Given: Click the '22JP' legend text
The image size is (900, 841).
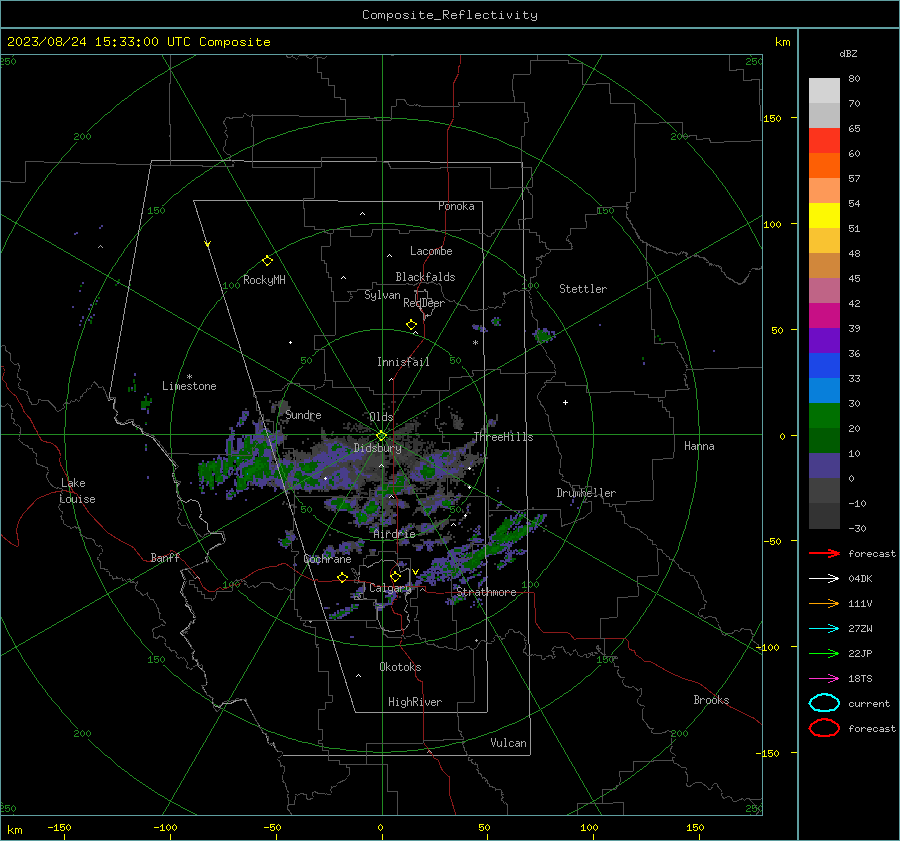Looking at the screenshot, I should click(860, 653).
